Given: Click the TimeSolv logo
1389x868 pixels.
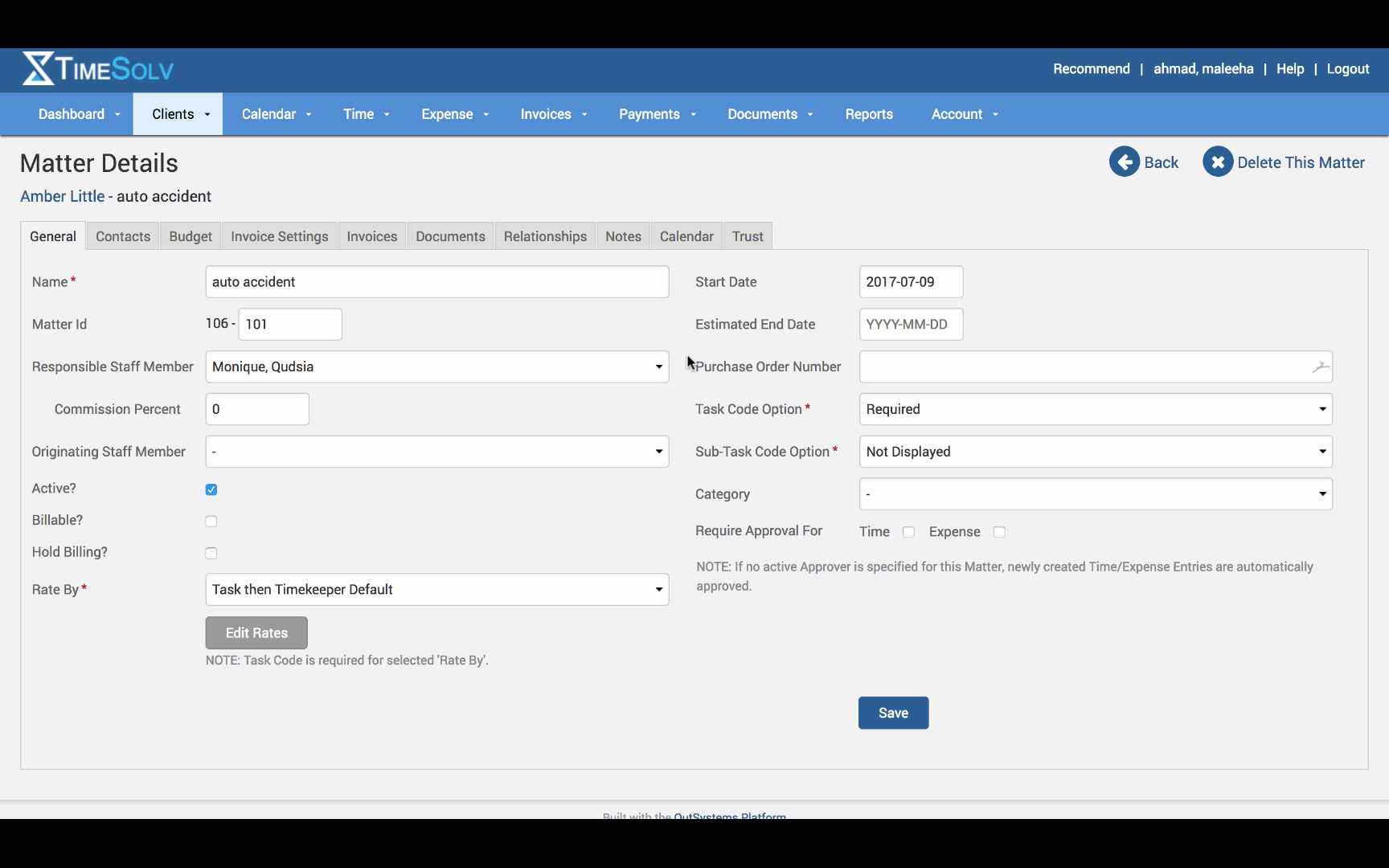Looking at the screenshot, I should click(98, 69).
